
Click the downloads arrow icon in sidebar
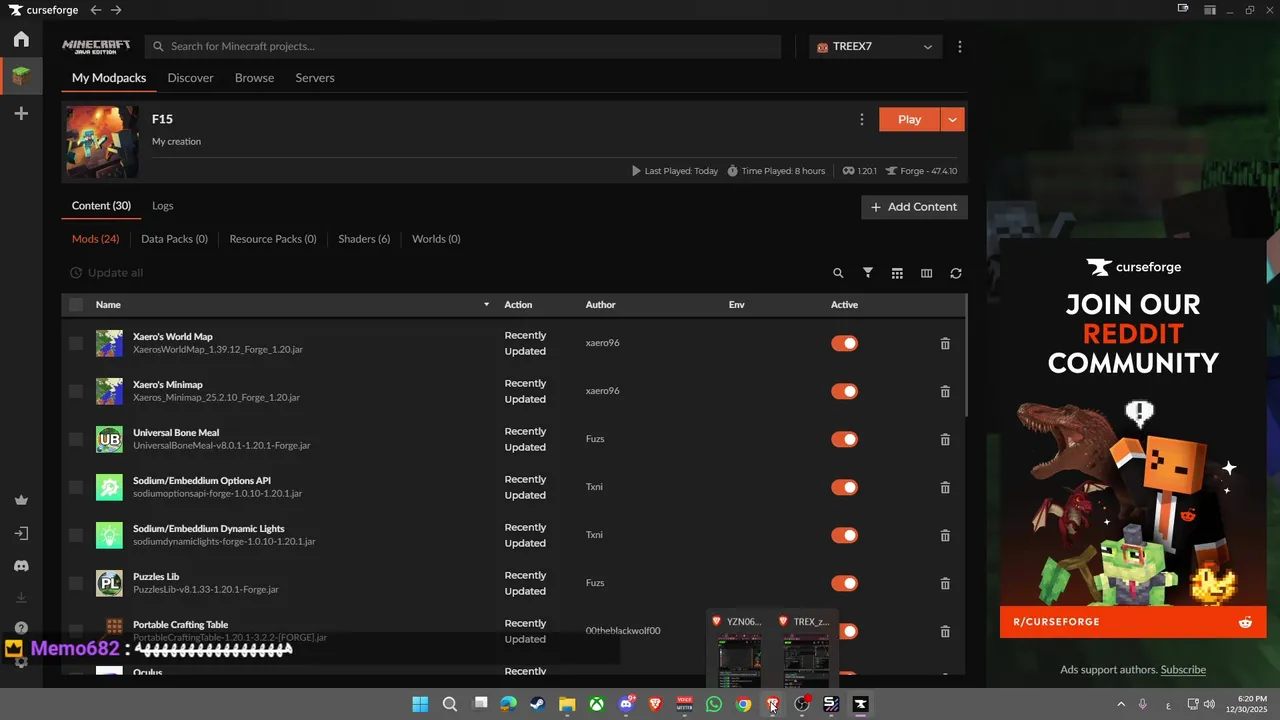(x=21, y=598)
